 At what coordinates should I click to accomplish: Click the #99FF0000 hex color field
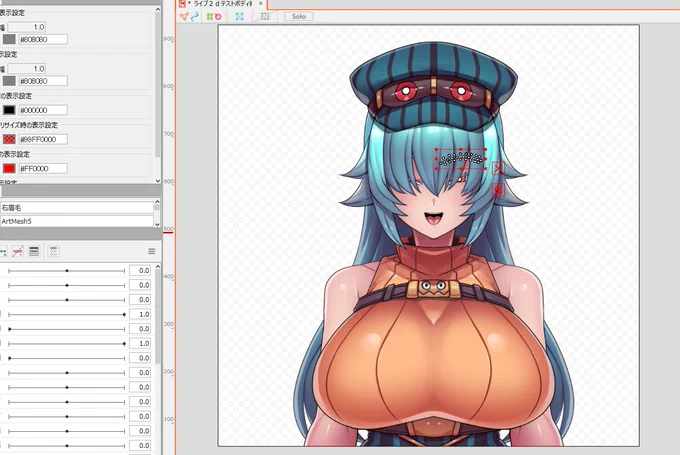point(43,139)
